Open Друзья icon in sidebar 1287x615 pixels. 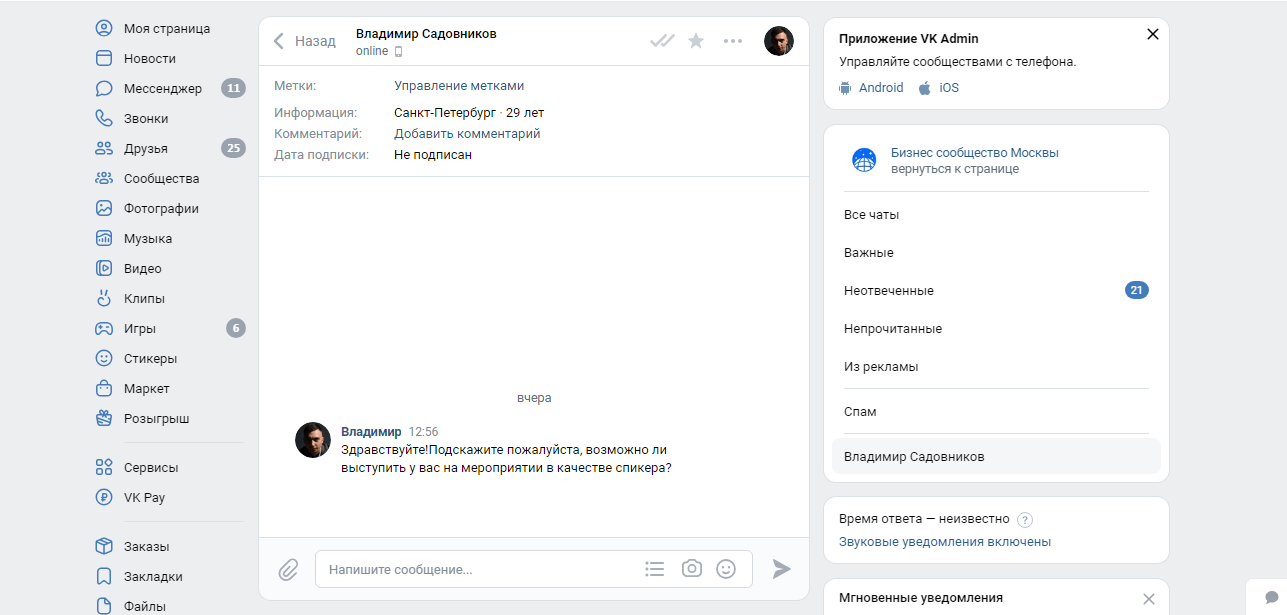coord(104,148)
